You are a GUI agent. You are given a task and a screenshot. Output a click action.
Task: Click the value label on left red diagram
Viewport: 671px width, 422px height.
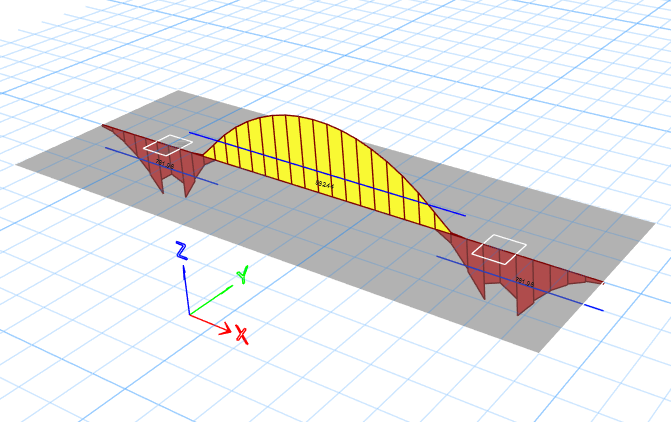coord(165,164)
